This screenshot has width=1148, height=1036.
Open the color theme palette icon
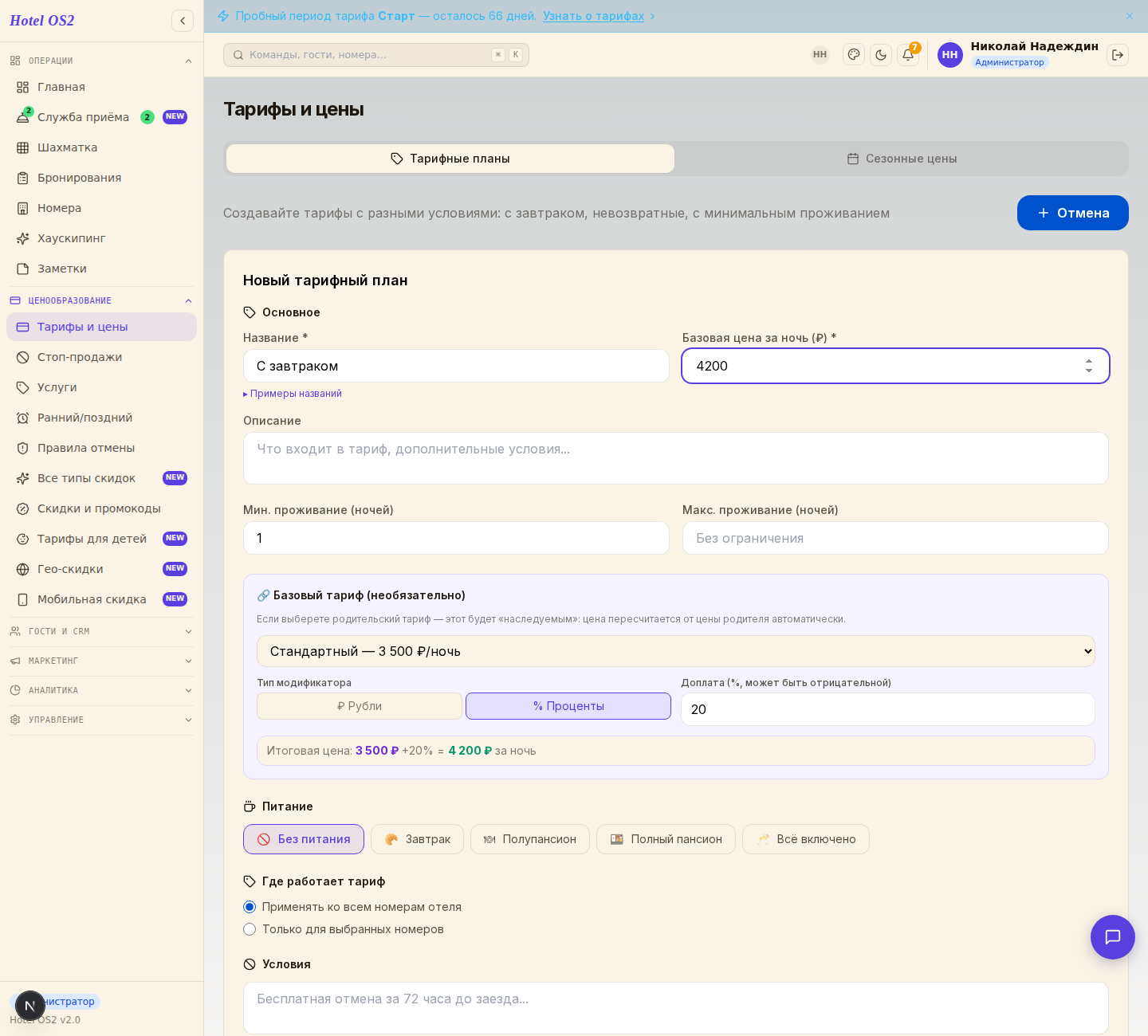point(854,55)
